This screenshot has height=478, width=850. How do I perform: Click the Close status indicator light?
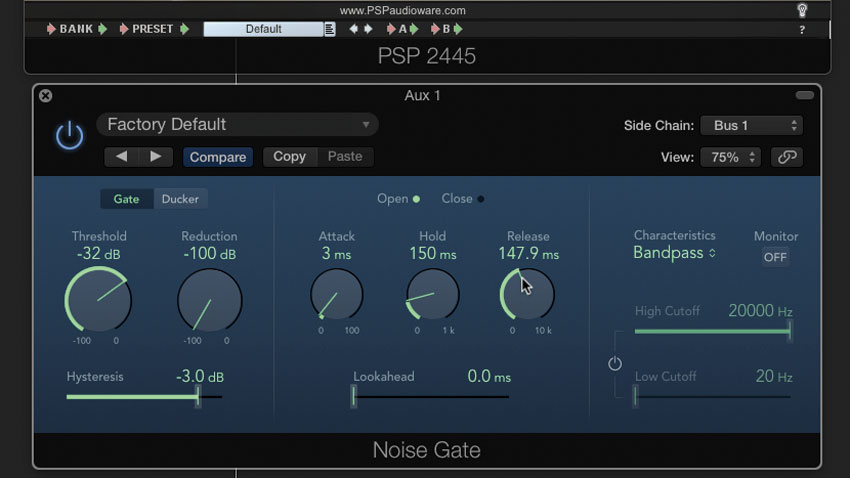(x=480, y=199)
